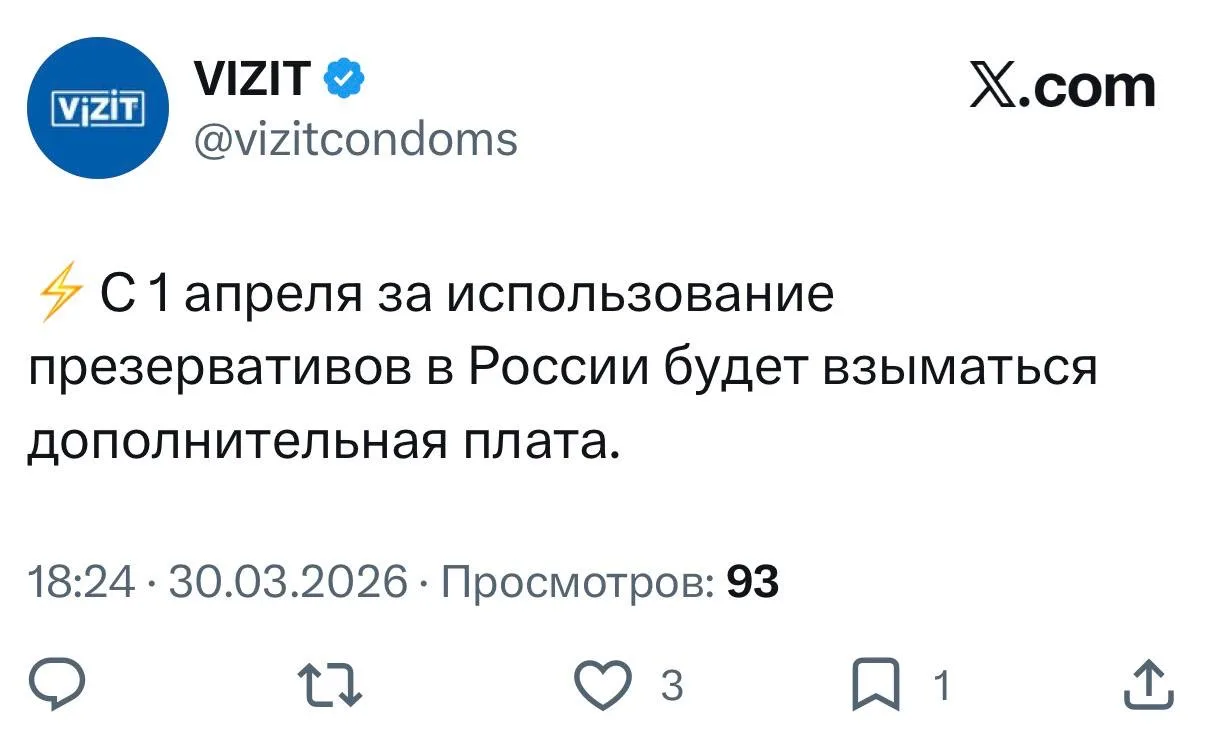Open the Просмотров: 93 view count
The width and height of the screenshot is (1206, 735).
[x=608, y=581]
